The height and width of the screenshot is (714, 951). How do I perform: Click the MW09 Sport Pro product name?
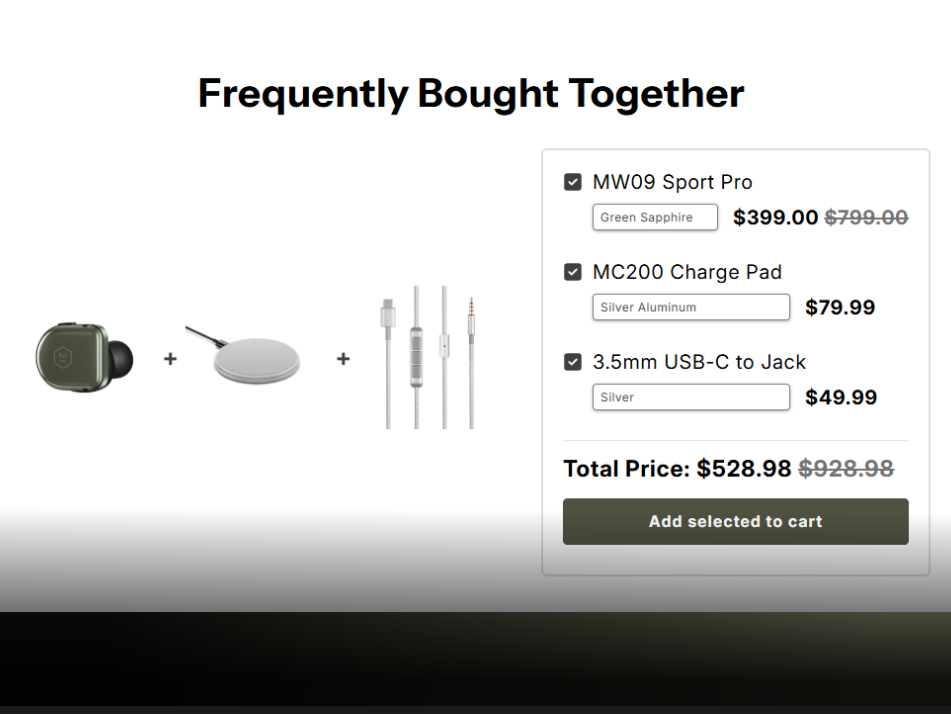[672, 182]
